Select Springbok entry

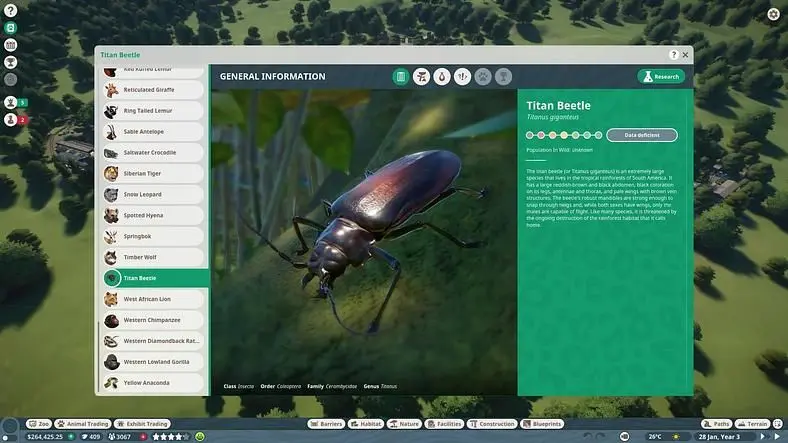[153, 237]
